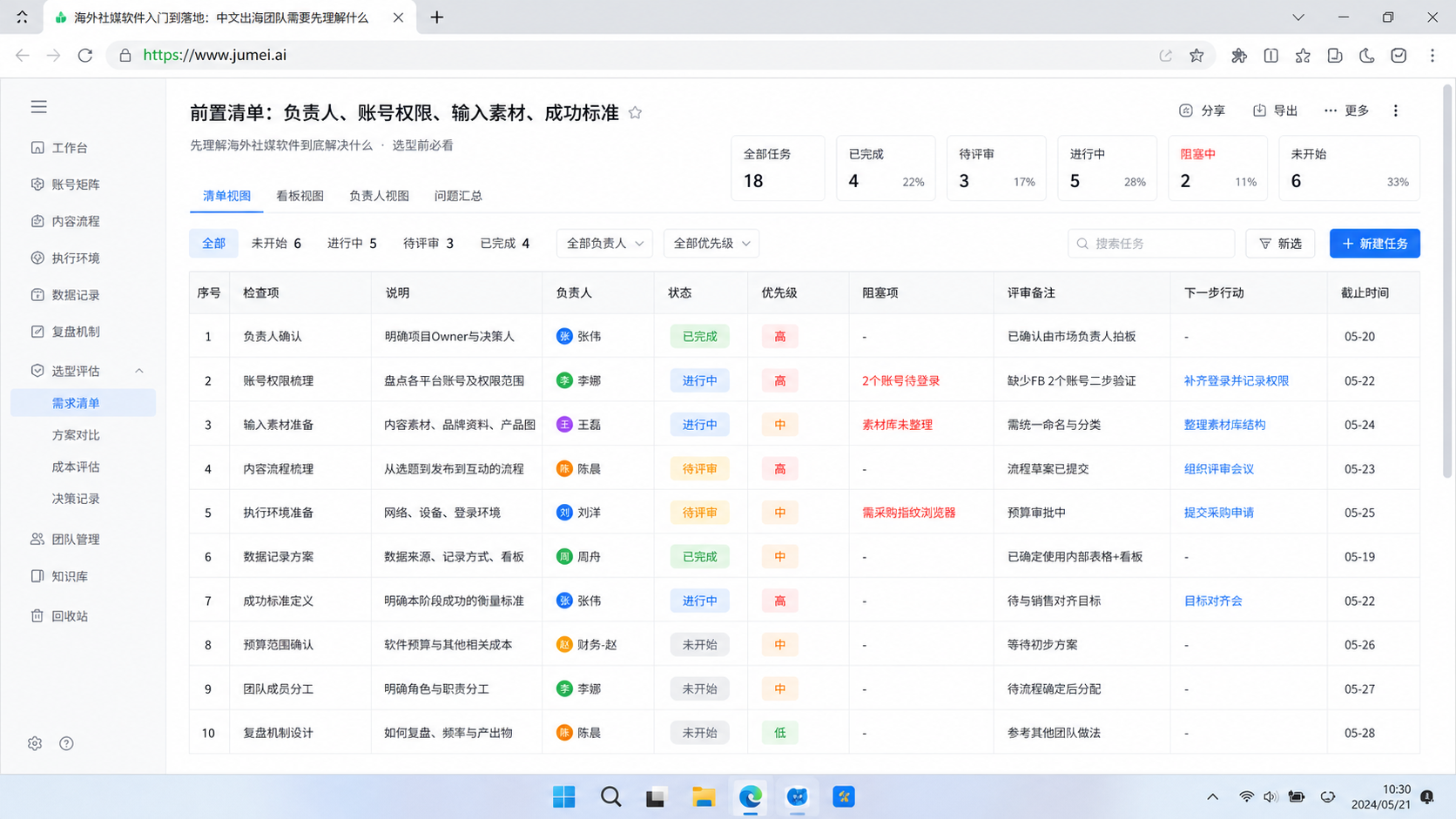
Task: Click the 分享 share button
Action: 1202,111
